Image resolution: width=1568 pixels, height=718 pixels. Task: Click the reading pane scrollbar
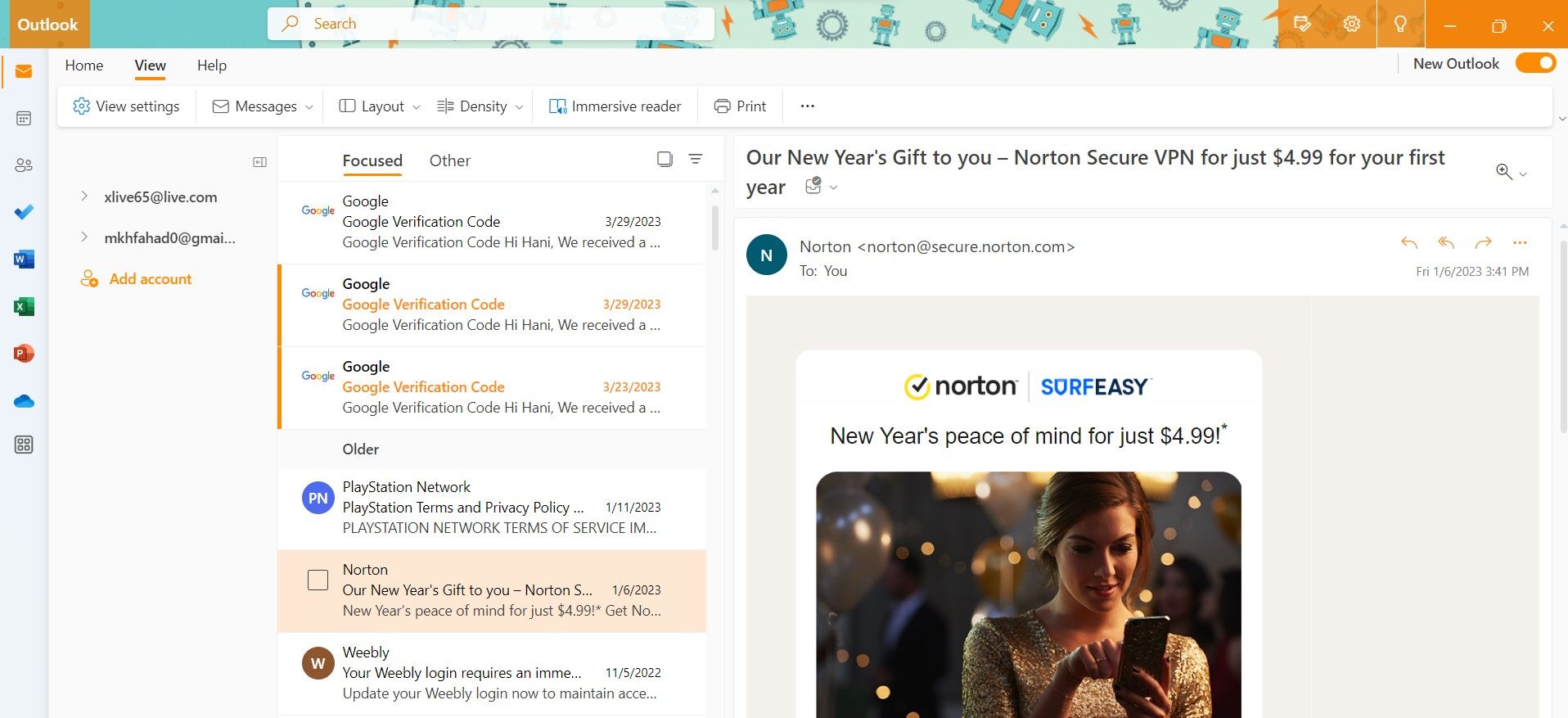1562,336
